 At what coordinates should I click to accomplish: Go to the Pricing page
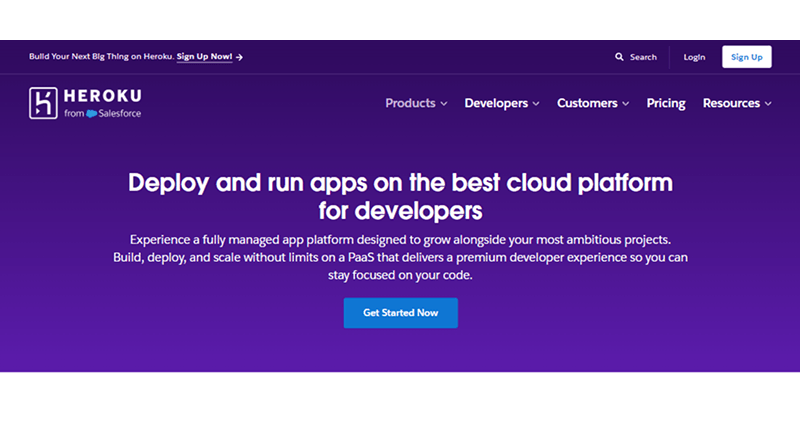(x=666, y=103)
